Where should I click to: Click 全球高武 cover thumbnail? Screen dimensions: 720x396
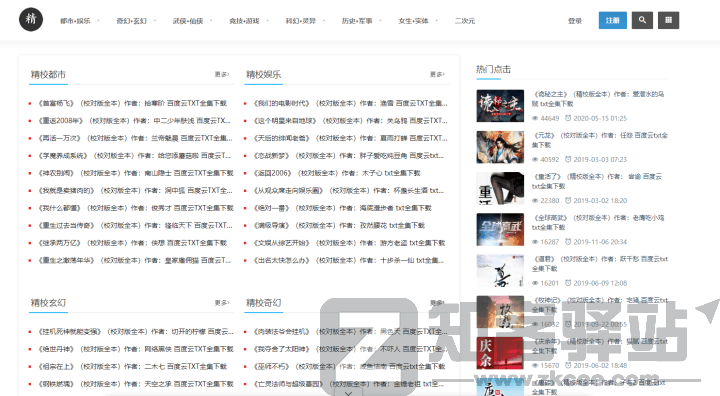(x=500, y=229)
